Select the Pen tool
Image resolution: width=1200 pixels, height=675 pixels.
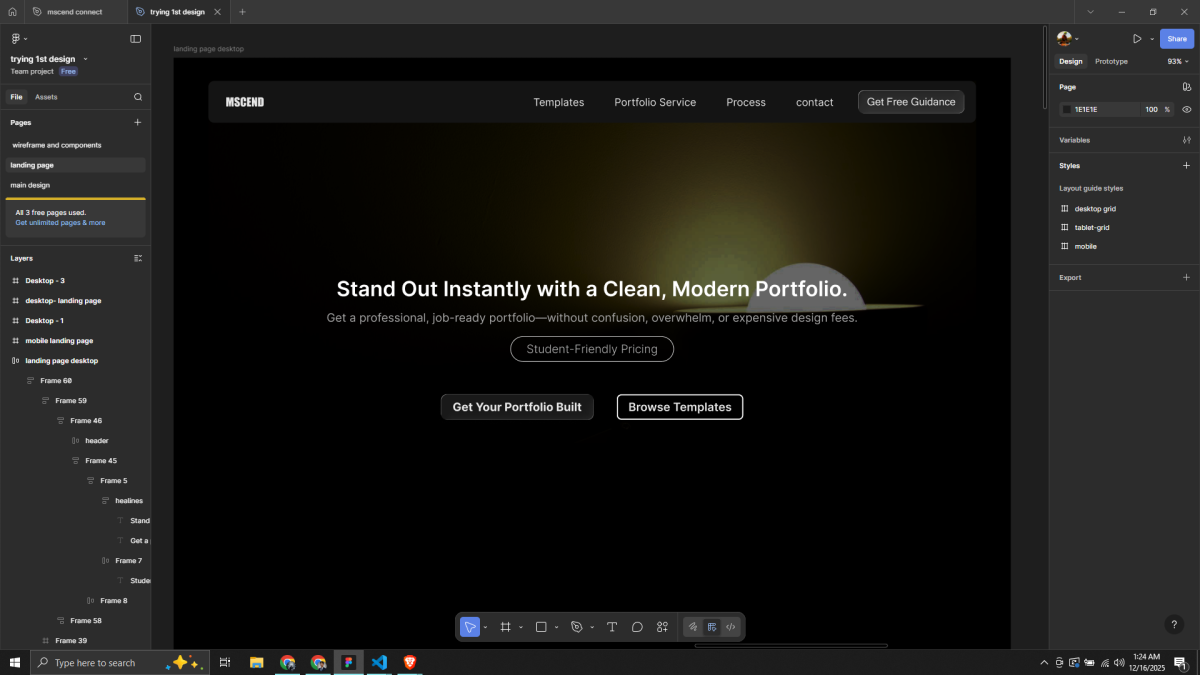tap(576, 627)
